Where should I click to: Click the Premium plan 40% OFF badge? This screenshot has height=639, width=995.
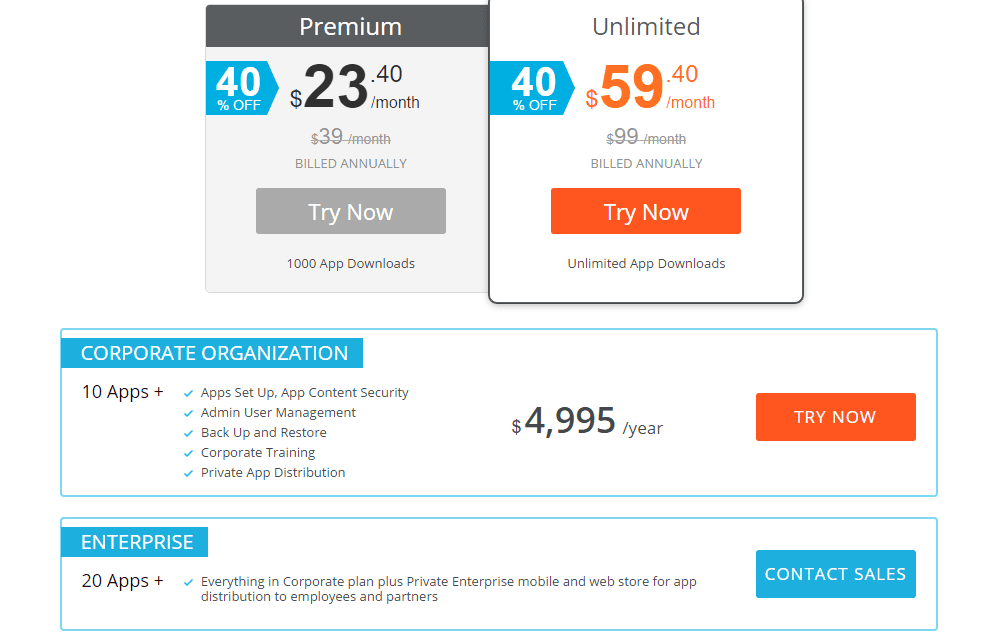[x=242, y=88]
